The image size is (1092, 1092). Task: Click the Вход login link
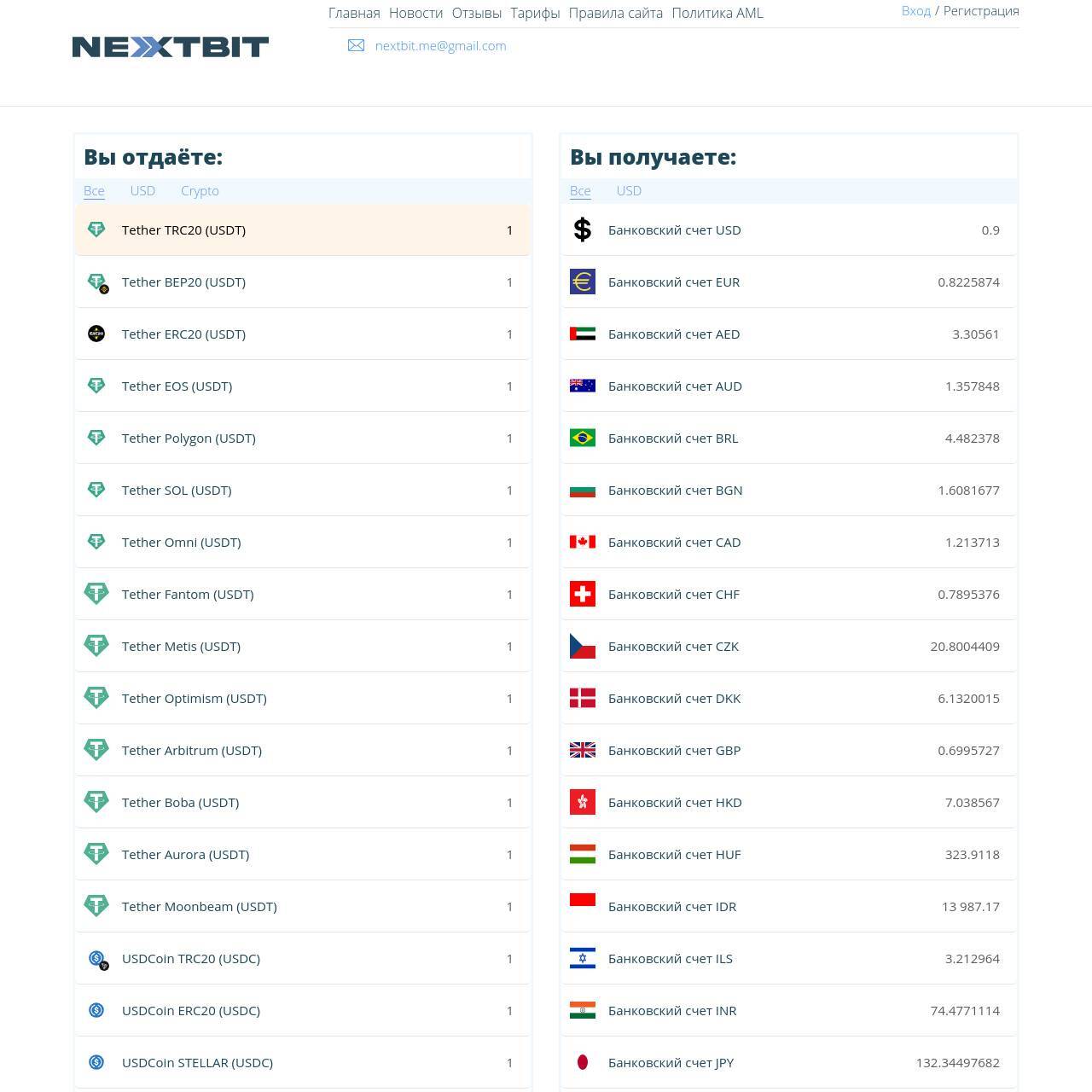coord(915,11)
